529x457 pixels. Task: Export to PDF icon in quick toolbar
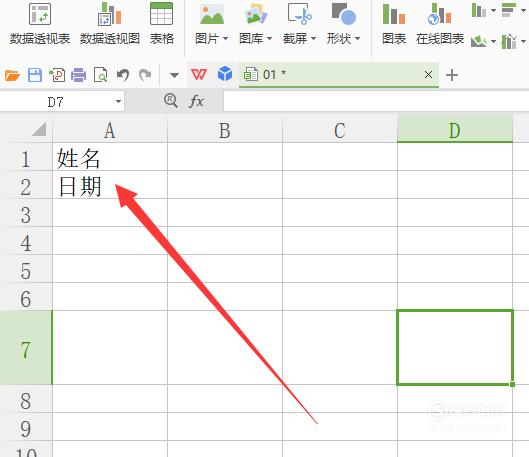57,75
